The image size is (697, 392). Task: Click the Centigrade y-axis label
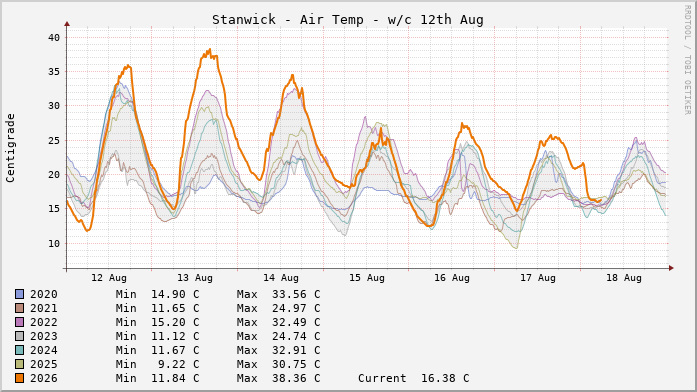point(10,148)
